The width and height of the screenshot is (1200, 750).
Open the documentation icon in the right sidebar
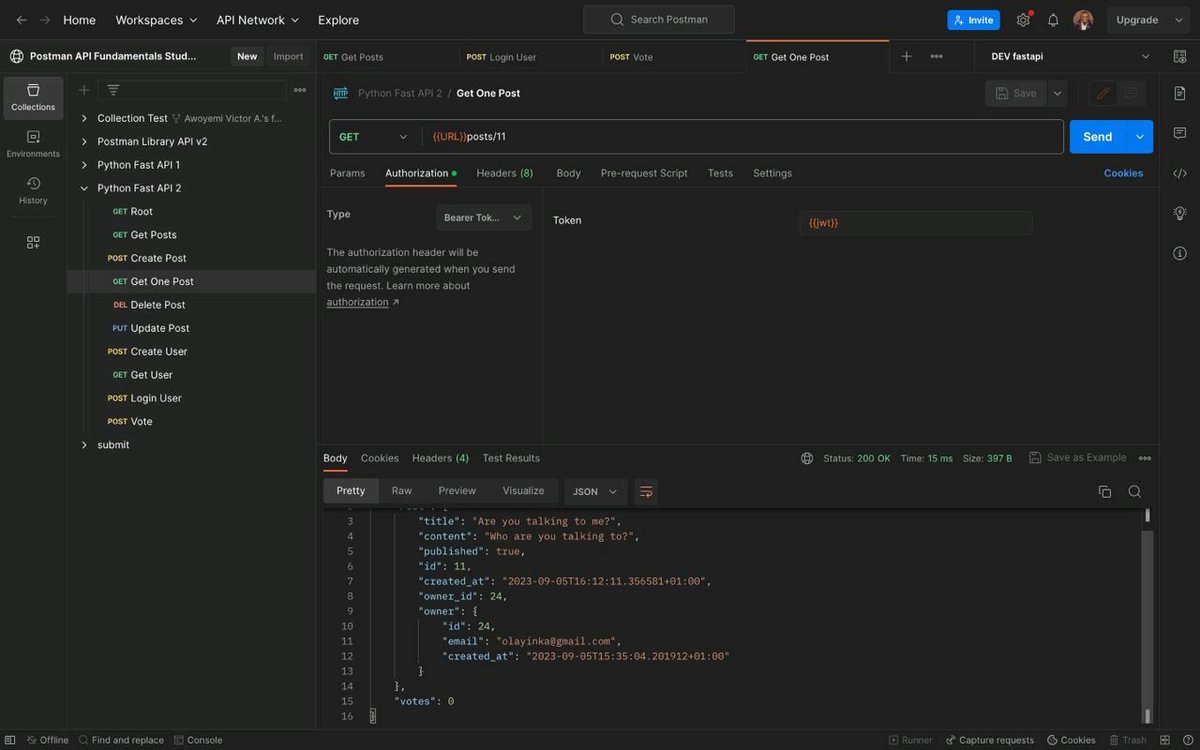[x=1180, y=92]
